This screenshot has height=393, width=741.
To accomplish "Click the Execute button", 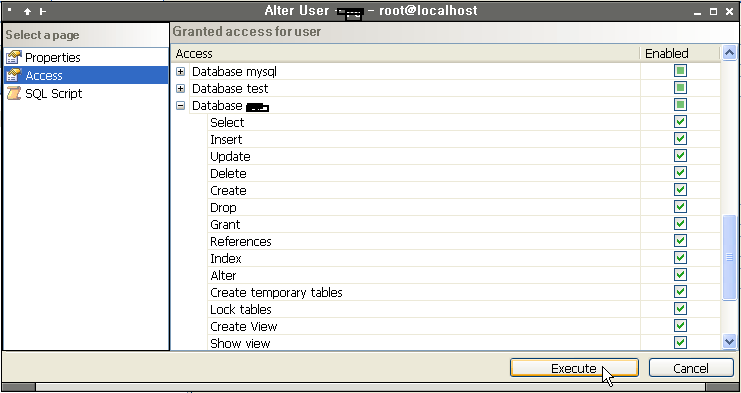I will (x=574, y=368).
